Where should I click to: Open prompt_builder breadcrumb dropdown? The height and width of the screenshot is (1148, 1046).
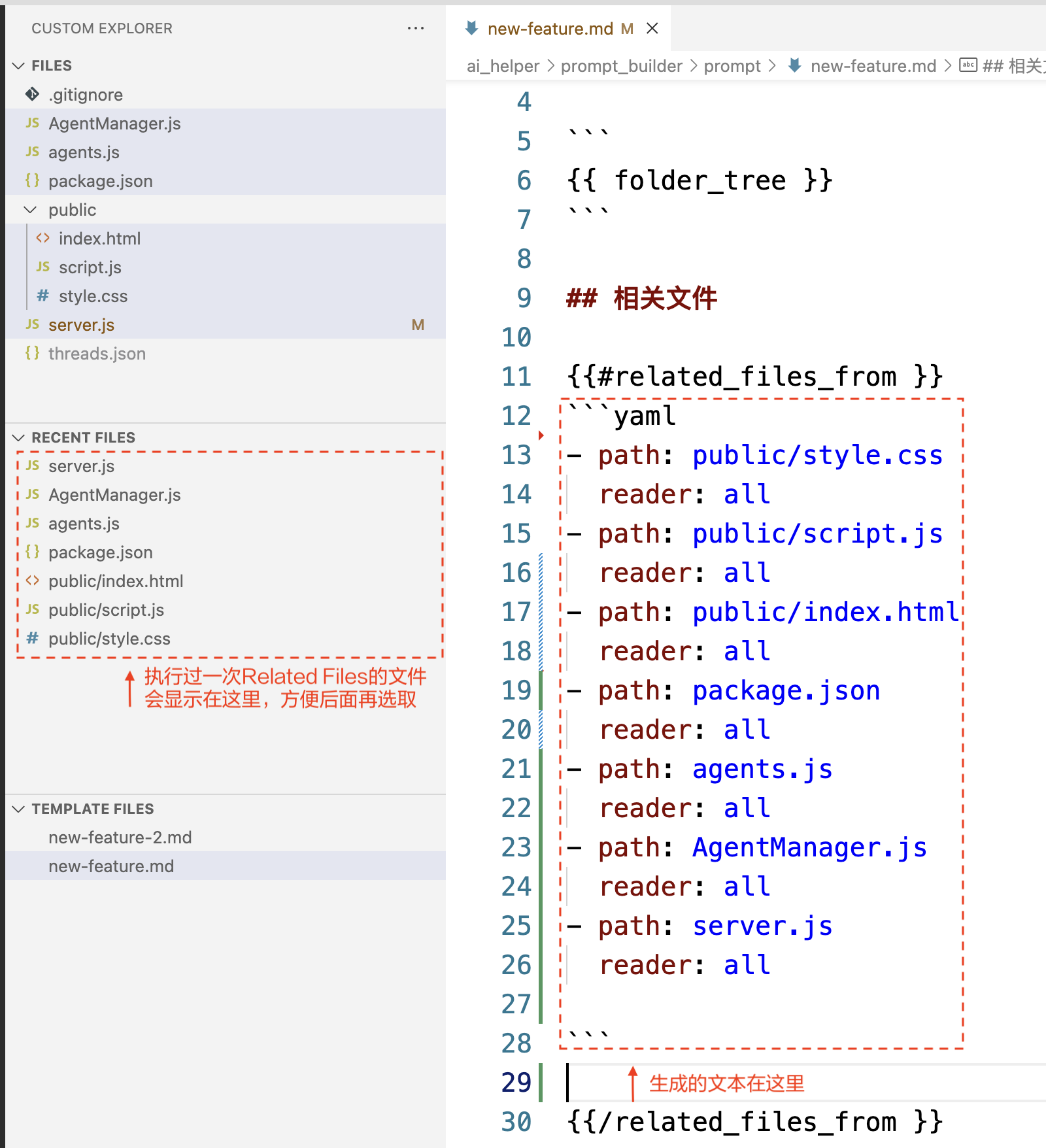(x=621, y=66)
